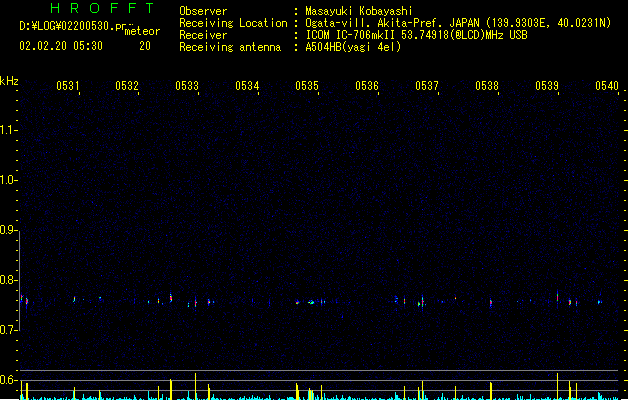Click the 0535 time marker
The image size is (629, 400).
click(307, 86)
